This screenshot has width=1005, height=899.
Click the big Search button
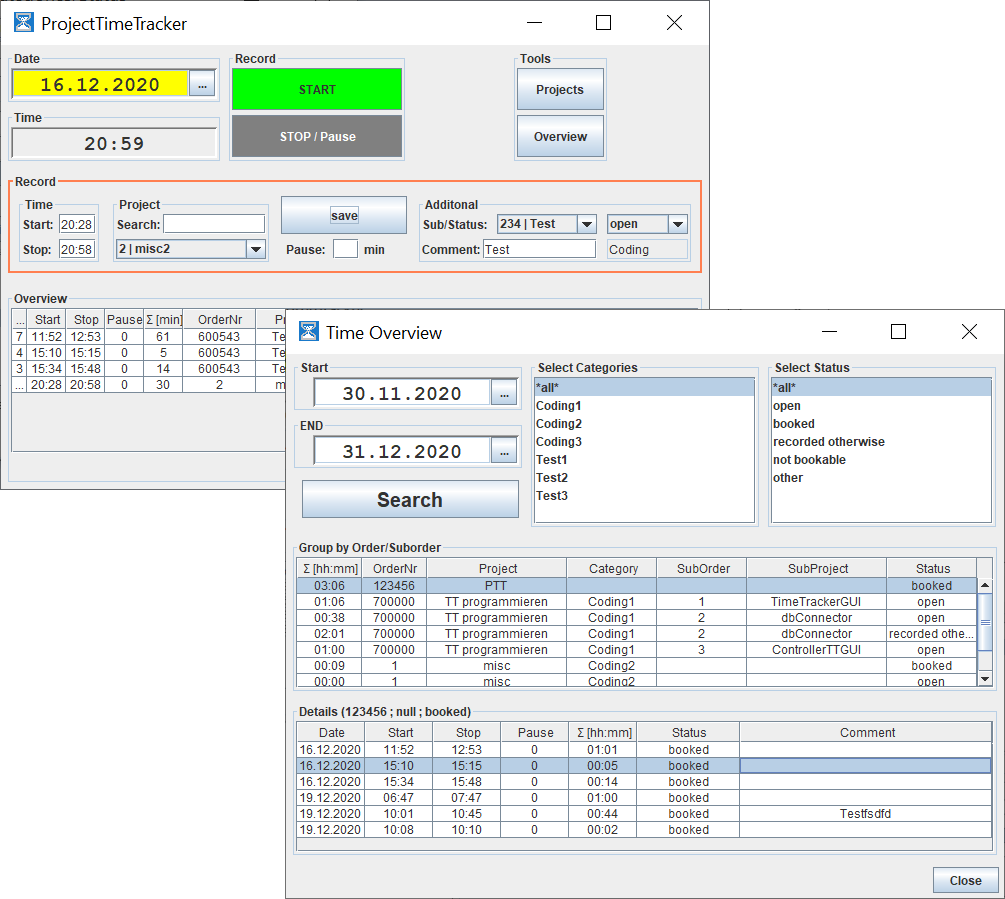coord(410,500)
